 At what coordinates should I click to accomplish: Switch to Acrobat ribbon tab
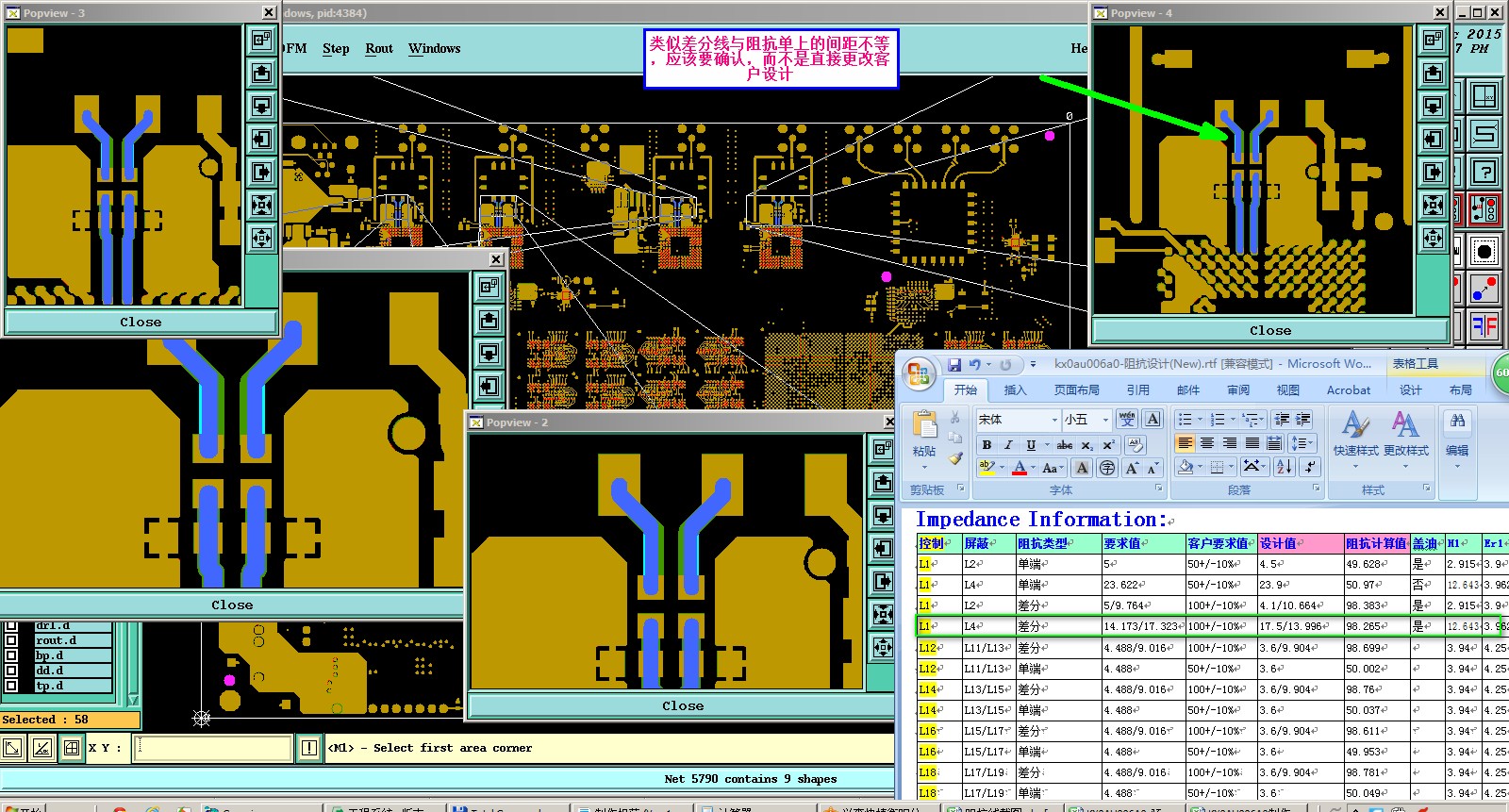click(1349, 389)
